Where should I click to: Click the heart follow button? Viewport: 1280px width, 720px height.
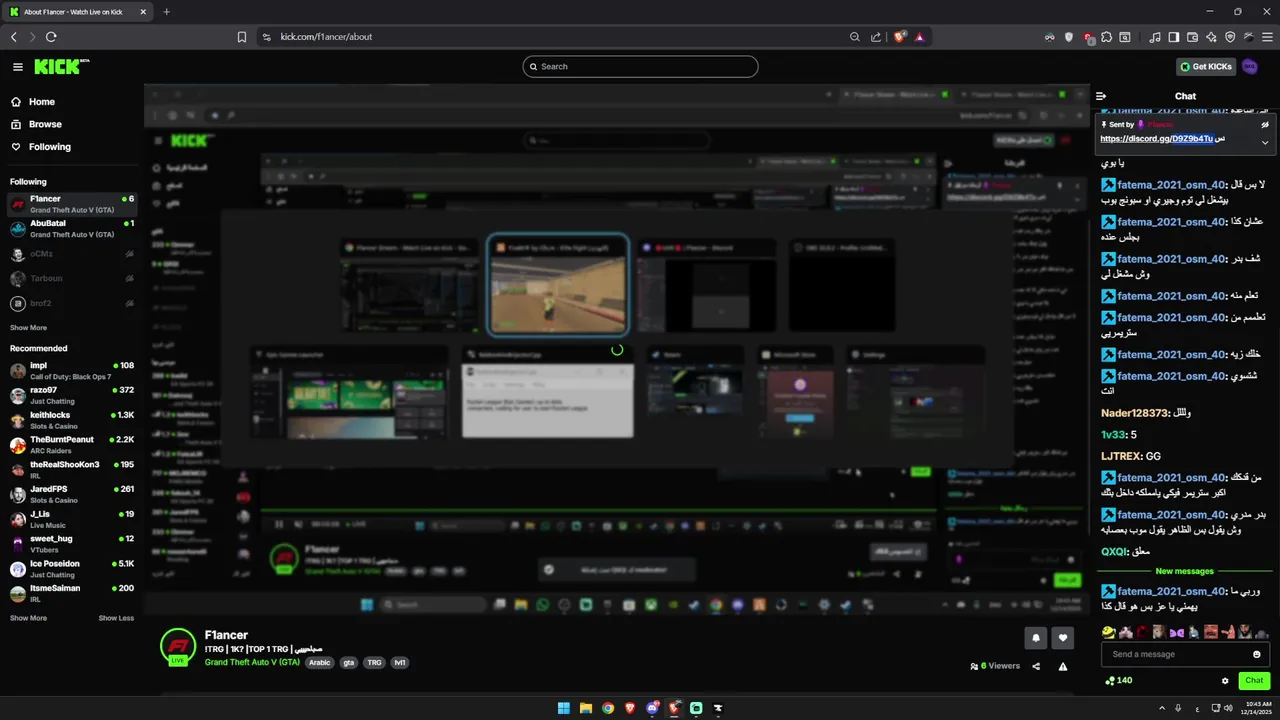pos(1063,638)
